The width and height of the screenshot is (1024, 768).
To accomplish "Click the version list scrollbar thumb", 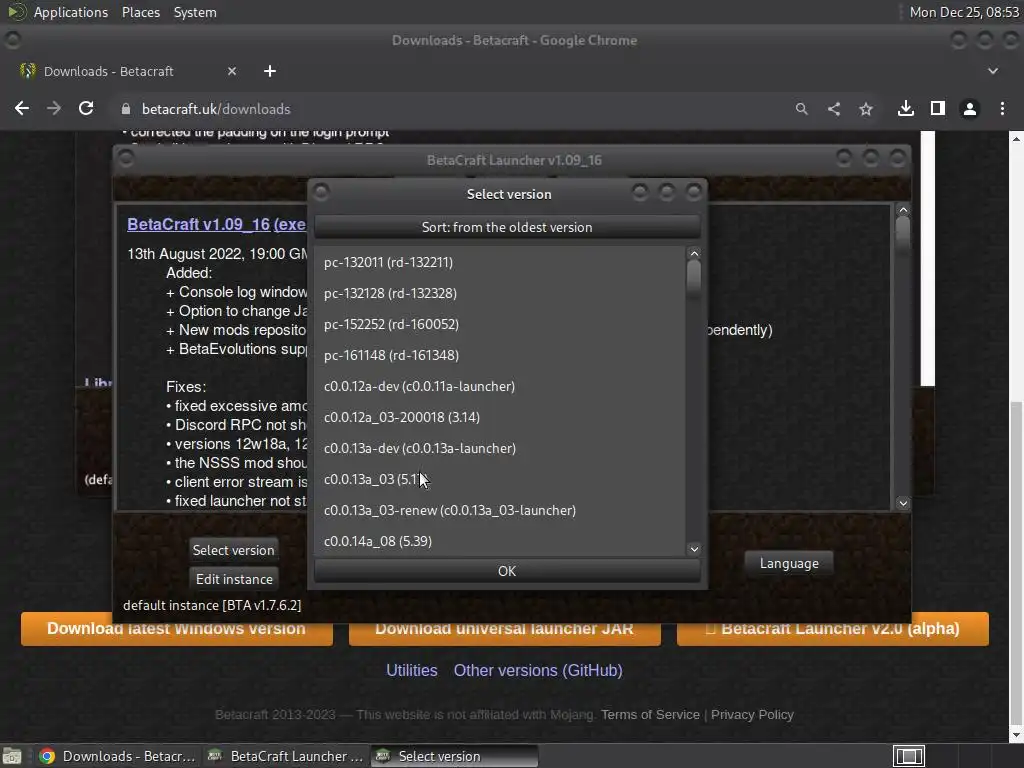I will 694,280.
